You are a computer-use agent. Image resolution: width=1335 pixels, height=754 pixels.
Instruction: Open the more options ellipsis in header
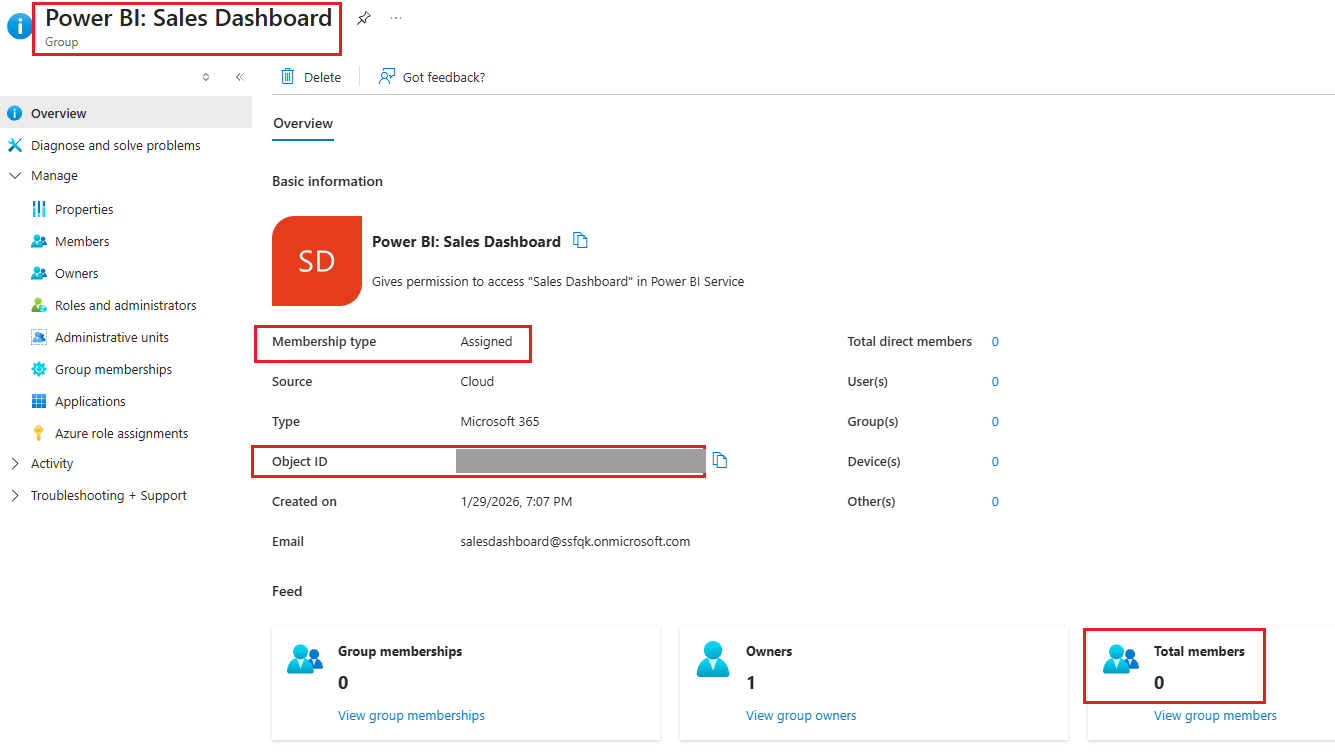coord(396,18)
